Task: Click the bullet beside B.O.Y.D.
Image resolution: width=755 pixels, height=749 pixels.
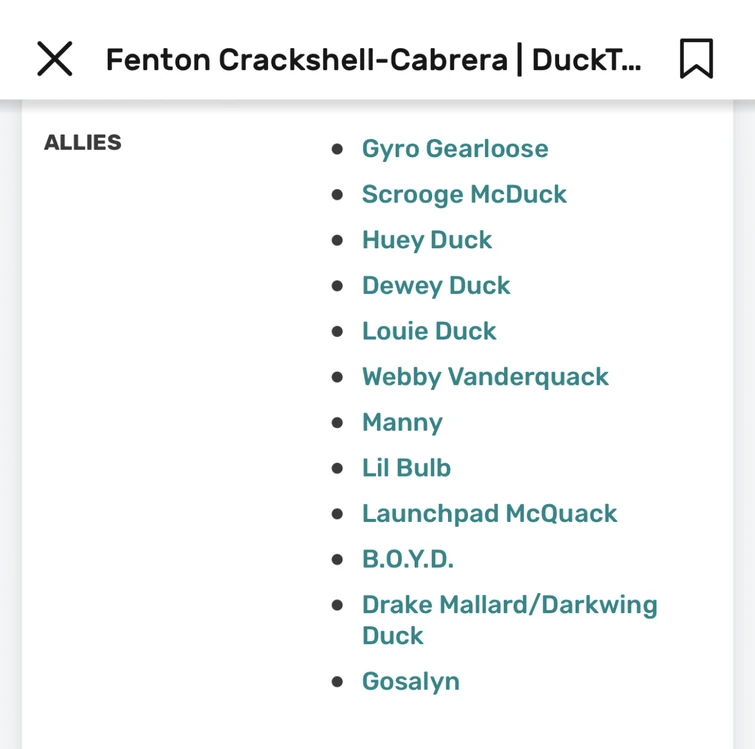Action: tap(338, 559)
